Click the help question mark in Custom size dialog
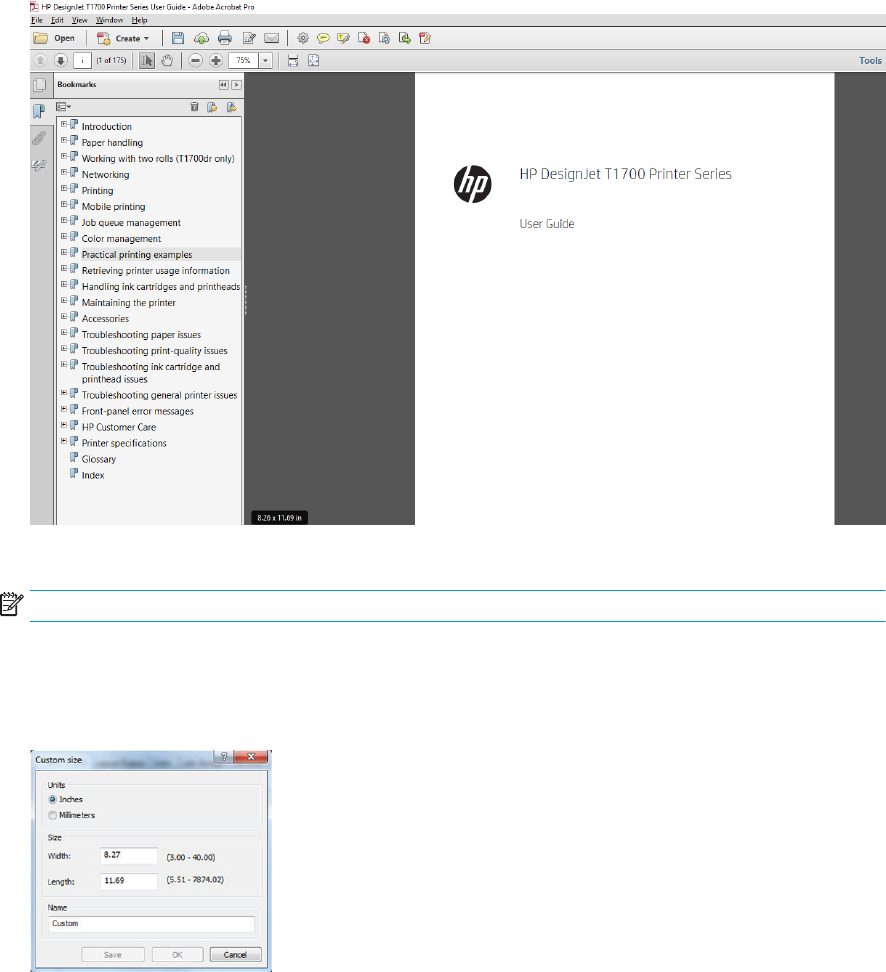Screen dimensions: 886x972 click(x=224, y=756)
